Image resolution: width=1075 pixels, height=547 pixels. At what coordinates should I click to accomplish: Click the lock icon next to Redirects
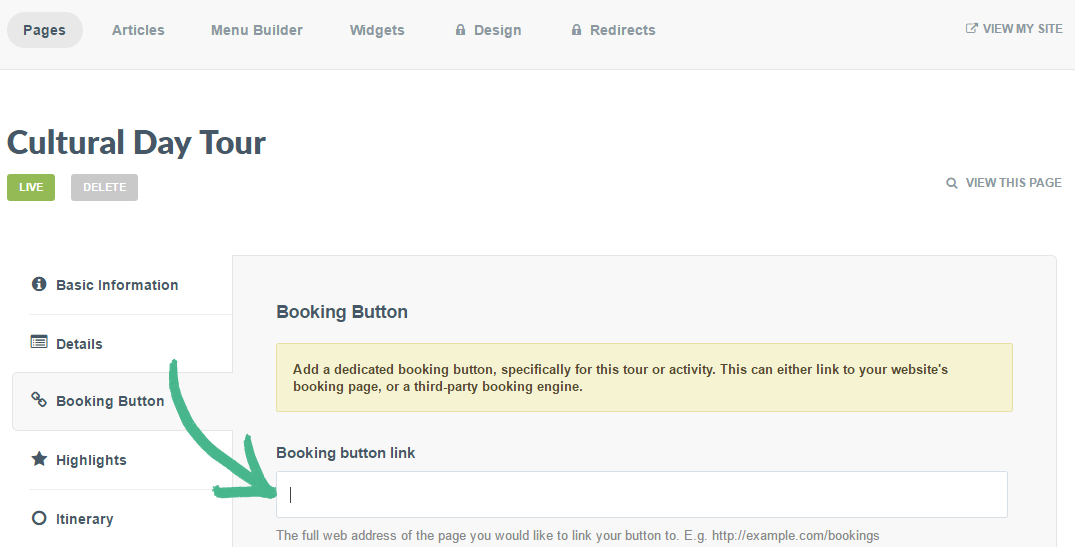click(x=576, y=30)
